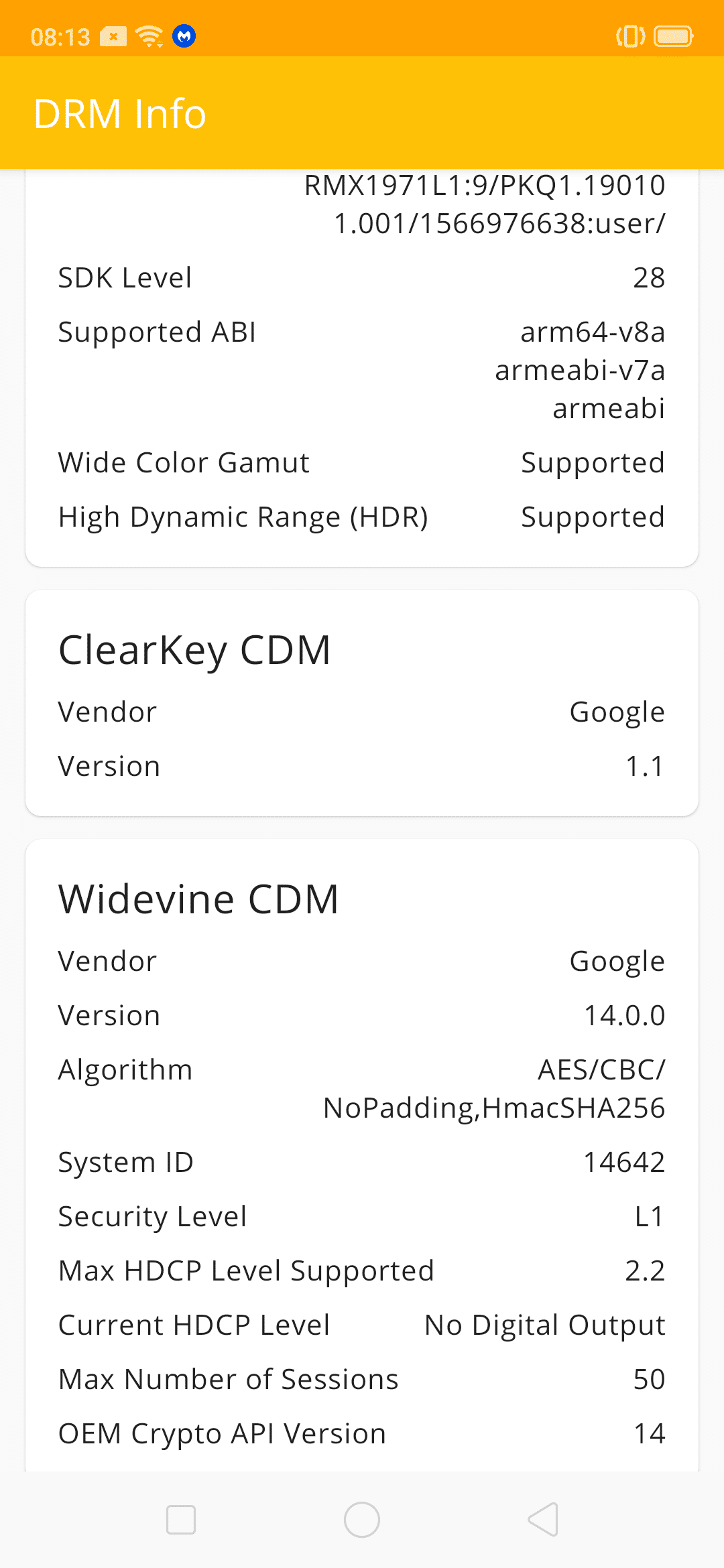
Task: Select the Widevine CDM card heading
Action: [198, 899]
